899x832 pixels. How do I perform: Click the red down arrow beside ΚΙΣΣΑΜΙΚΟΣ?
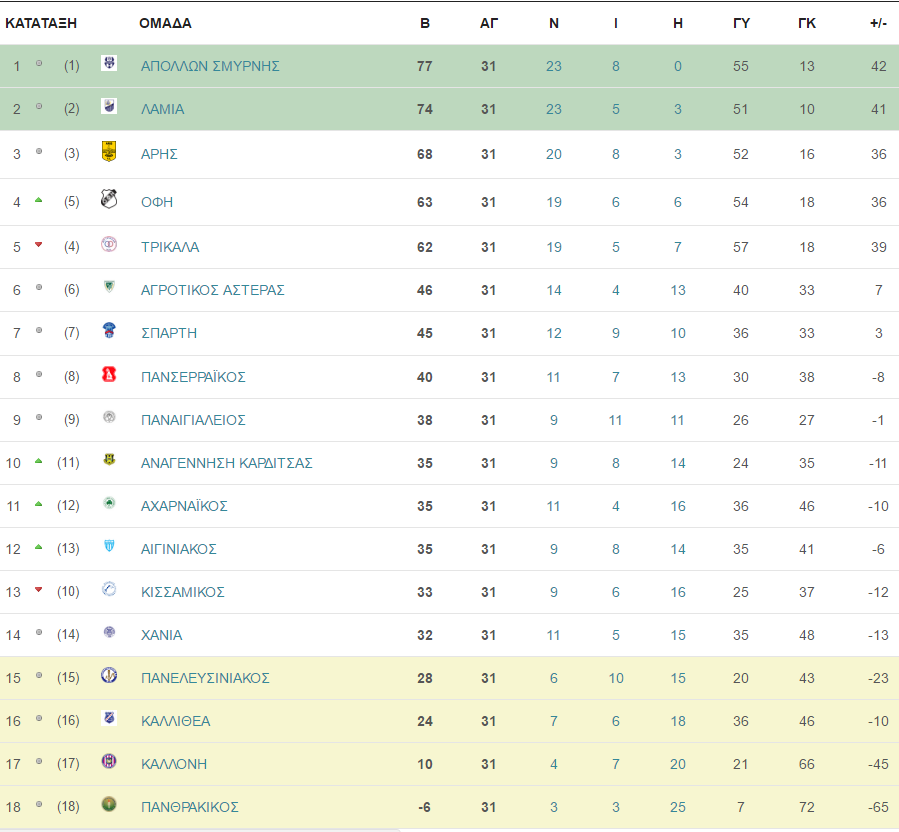38,589
